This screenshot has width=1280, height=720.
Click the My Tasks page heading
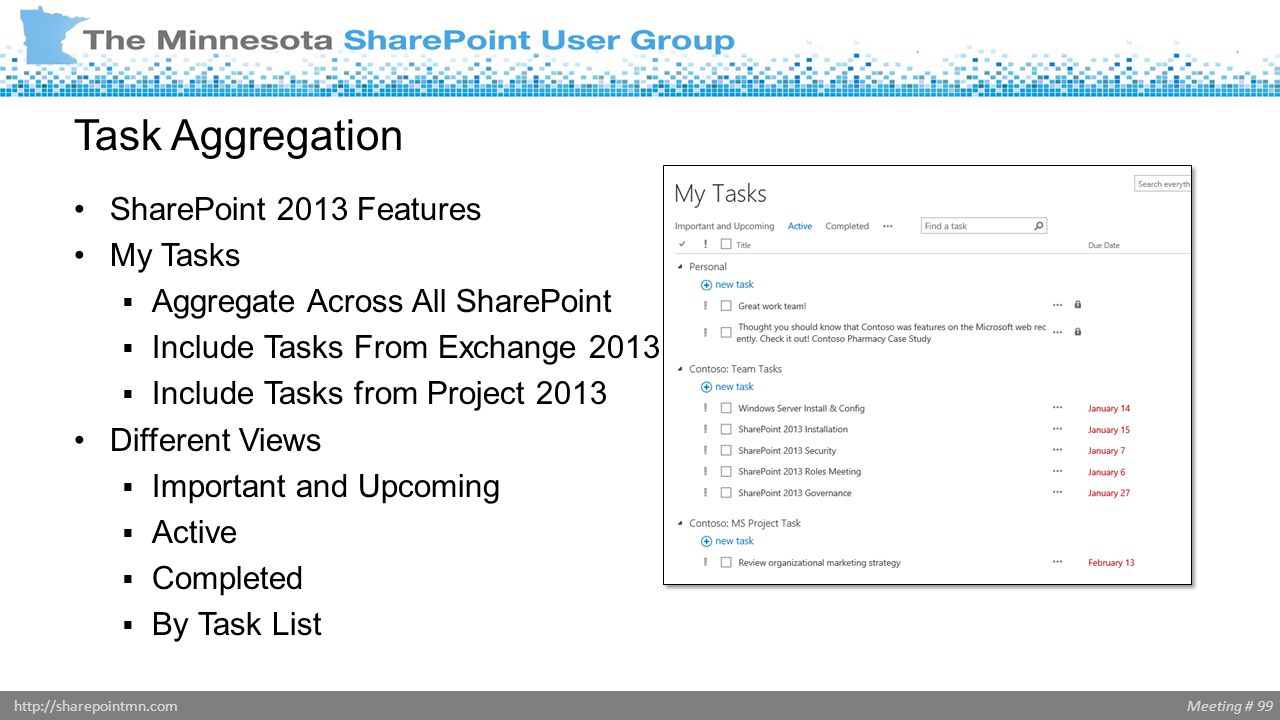[720, 193]
